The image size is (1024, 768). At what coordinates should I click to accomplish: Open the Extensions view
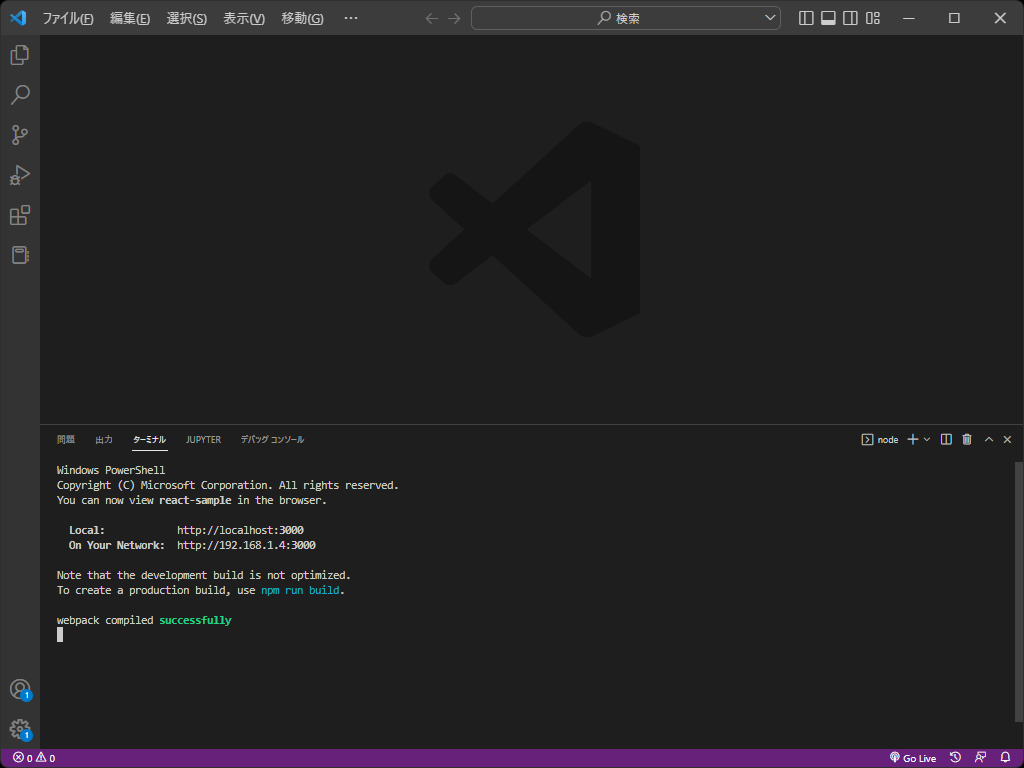[20, 215]
